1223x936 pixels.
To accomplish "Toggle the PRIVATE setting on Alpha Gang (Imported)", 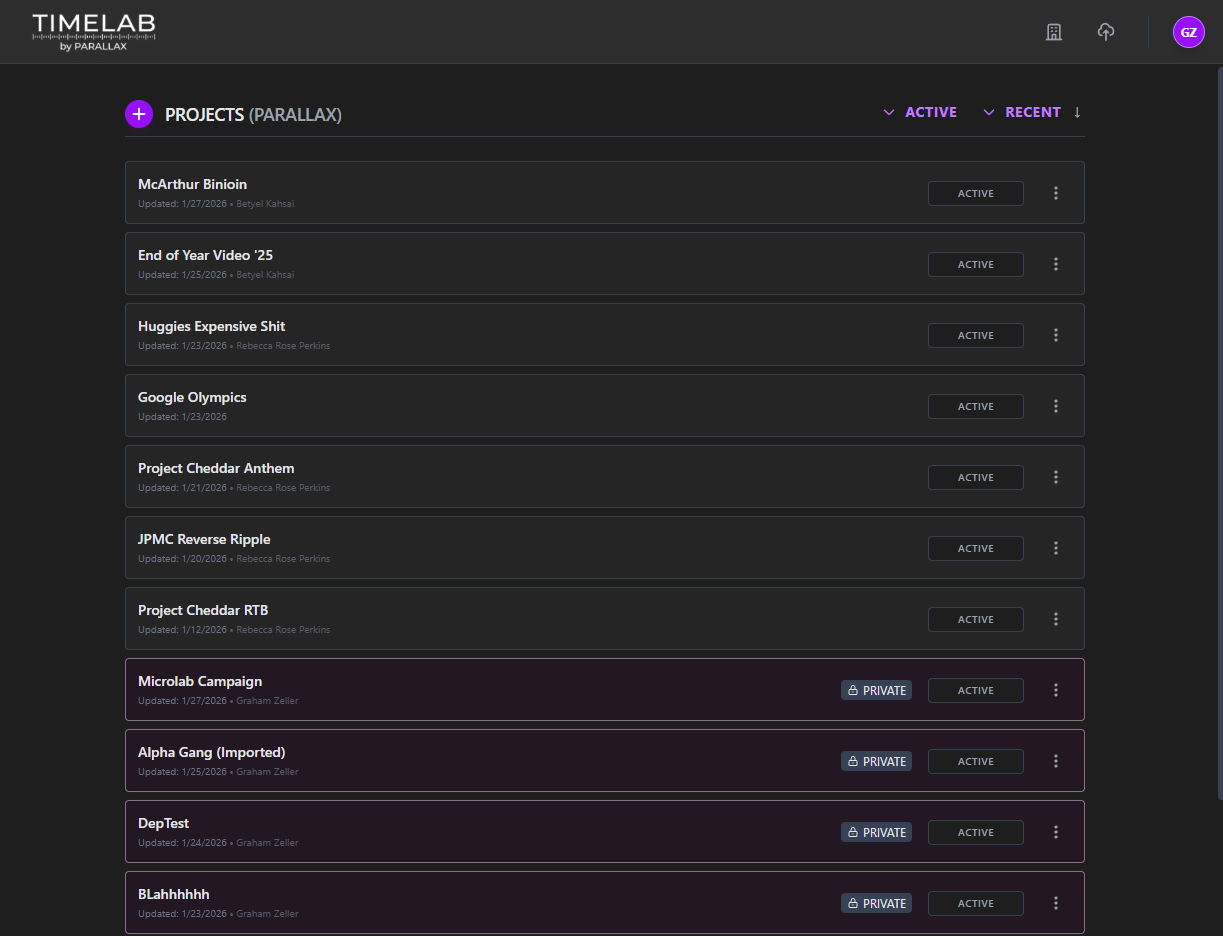I will (876, 761).
